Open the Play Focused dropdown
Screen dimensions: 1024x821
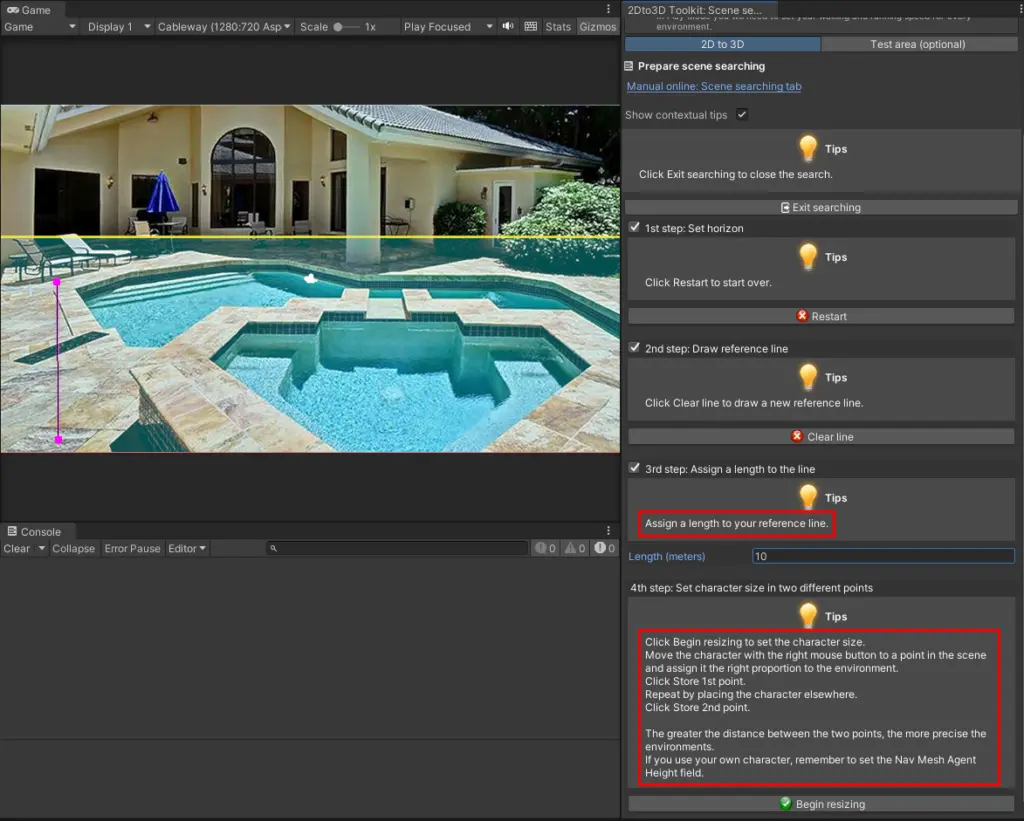447,27
